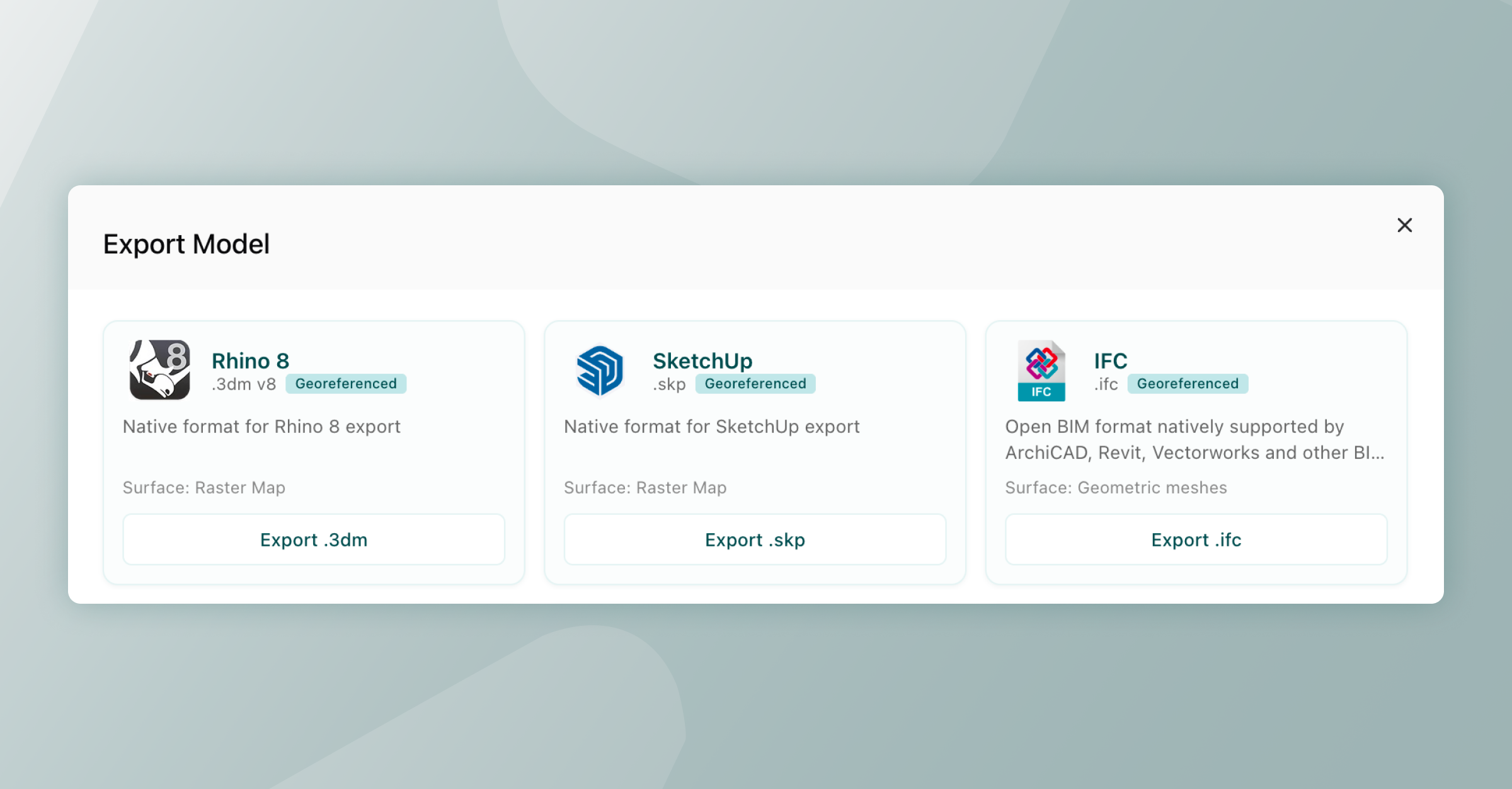
Task: Close the Export Model dialog
Action: (x=1404, y=225)
